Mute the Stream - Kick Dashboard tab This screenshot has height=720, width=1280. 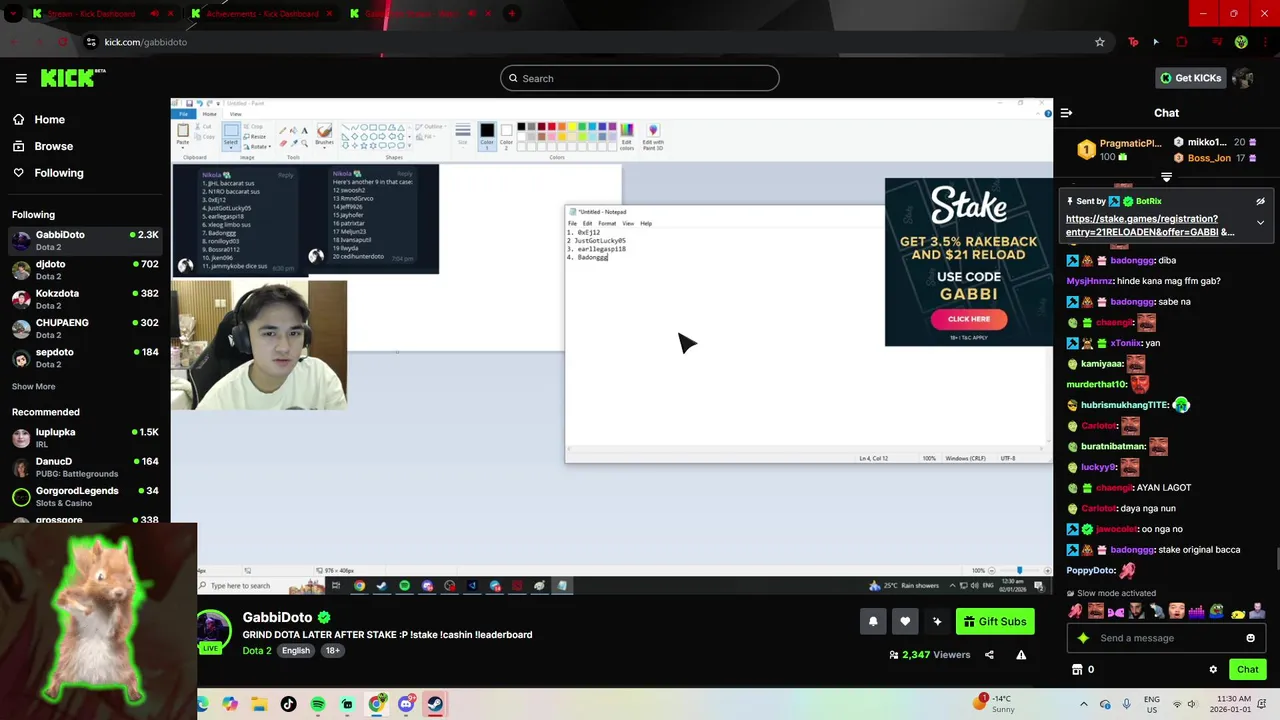[154, 14]
